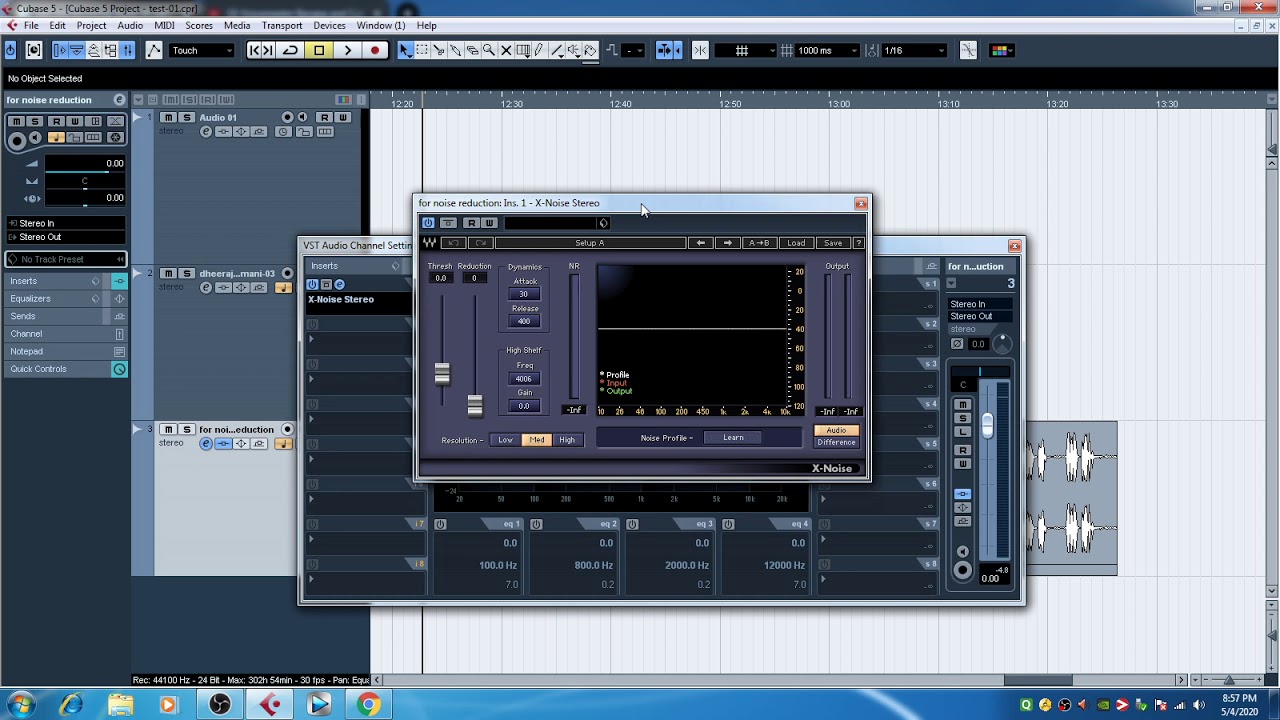1280x720 pixels.
Task: Click Save button in X-Noise
Action: 833,243
